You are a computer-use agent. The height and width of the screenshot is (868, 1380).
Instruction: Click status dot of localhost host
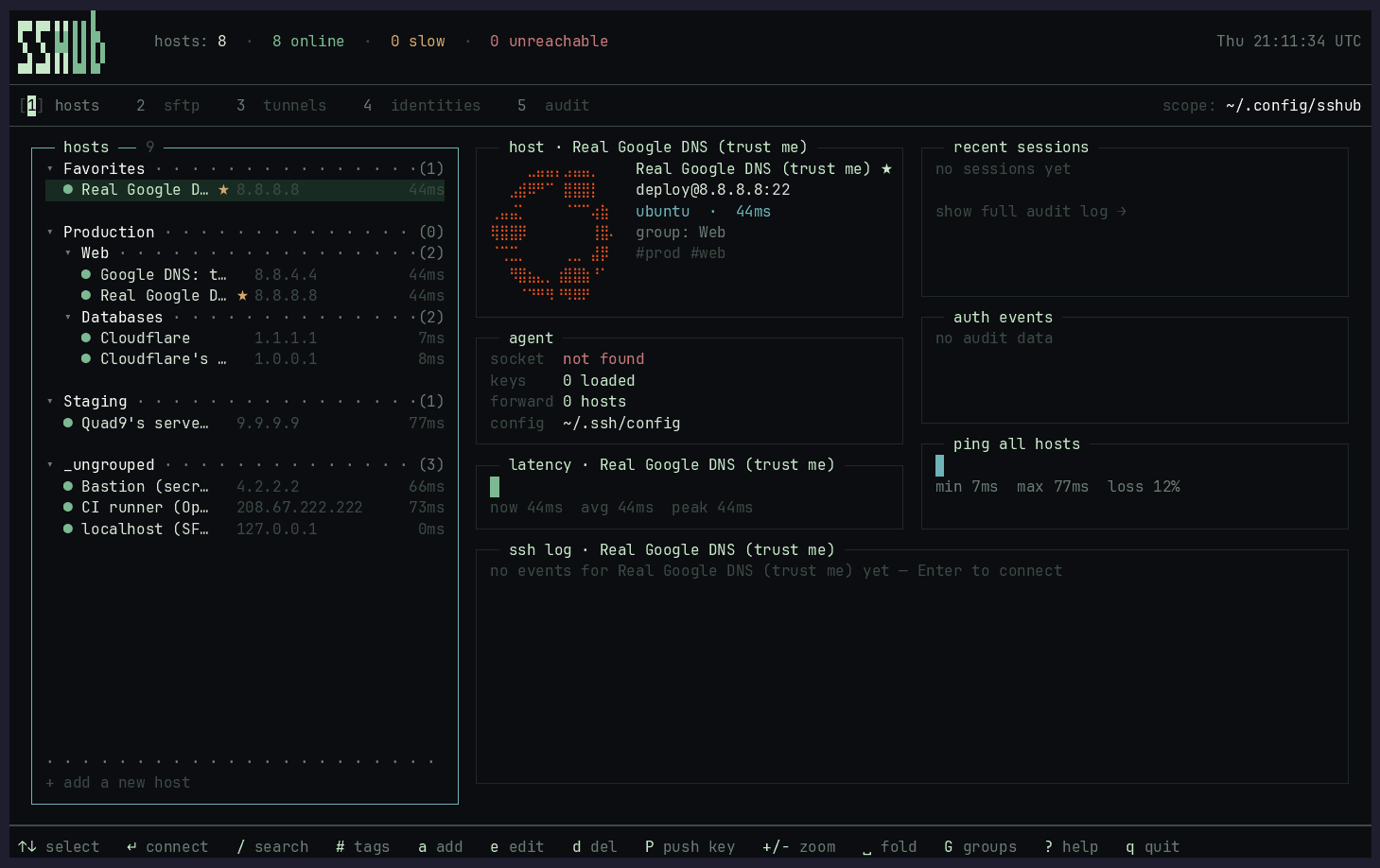[x=68, y=529]
